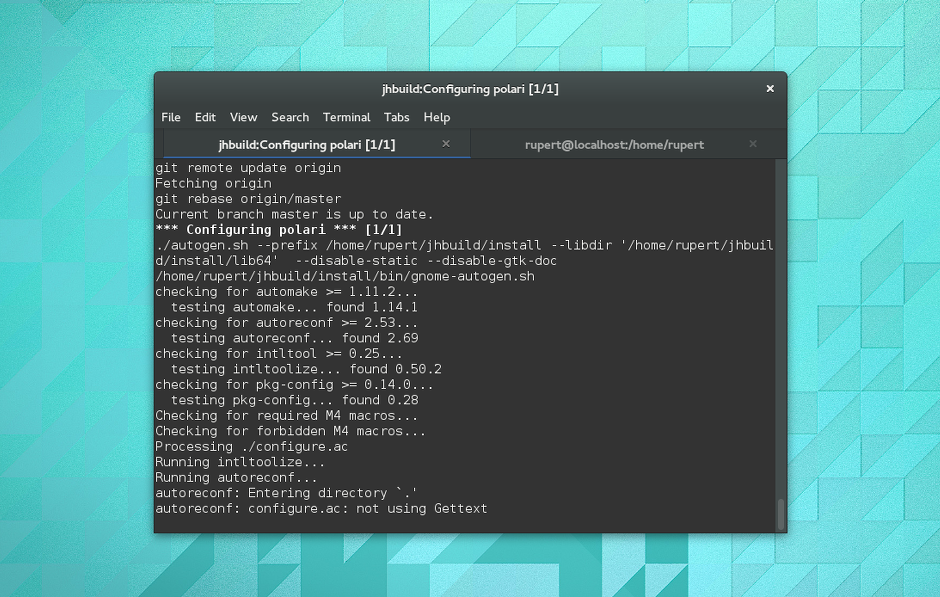This screenshot has width=940, height=597.
Task: Select the jhbuild:Configuring polari tab
Action: (306, 144)
